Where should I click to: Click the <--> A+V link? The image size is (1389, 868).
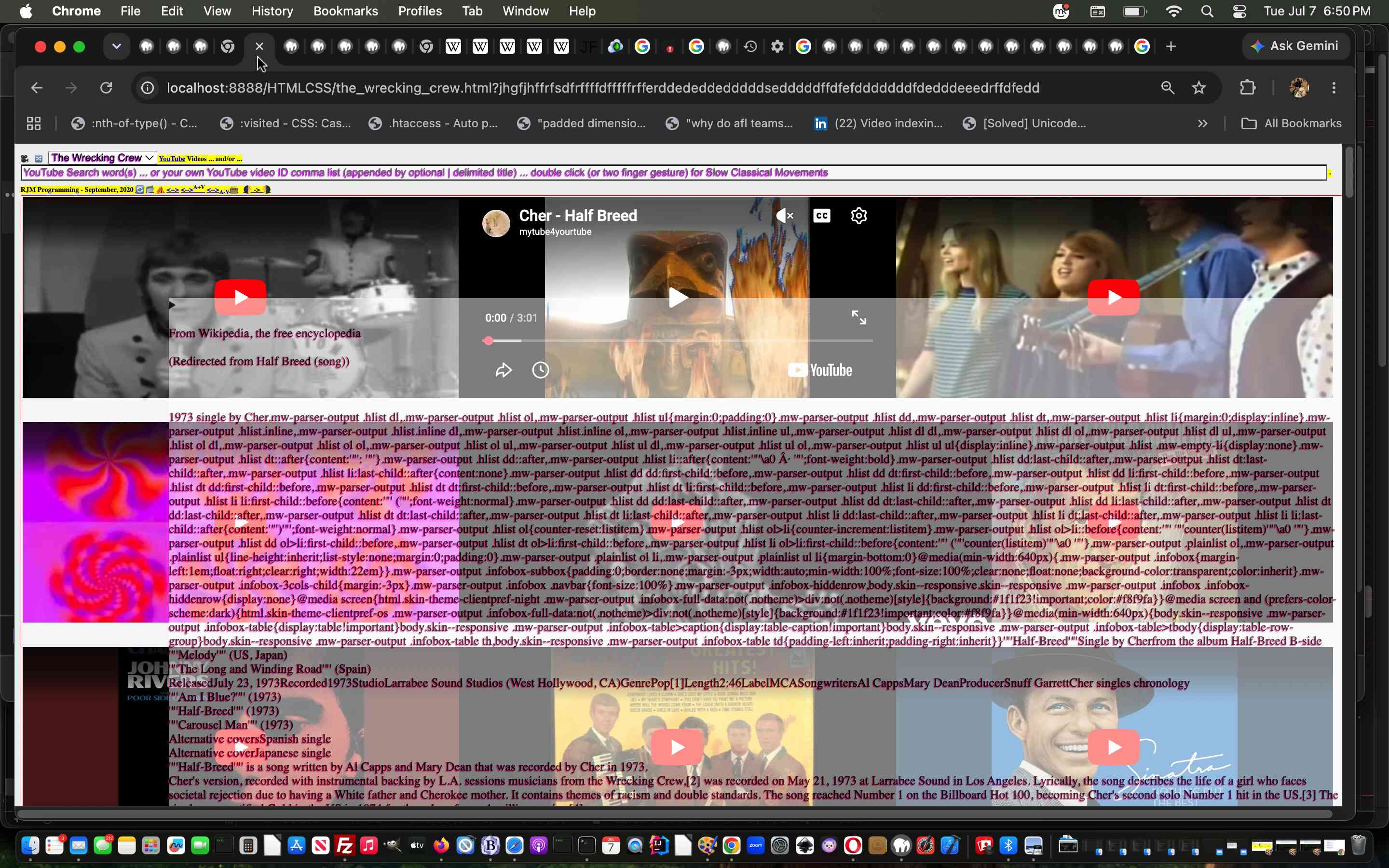tap(193, 189)
